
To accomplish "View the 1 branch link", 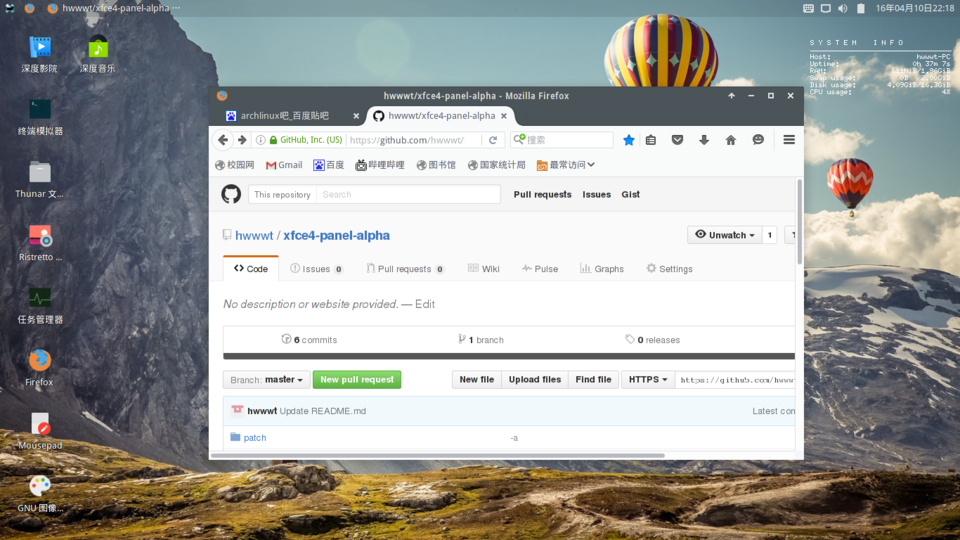I will (x=481, y=340).
